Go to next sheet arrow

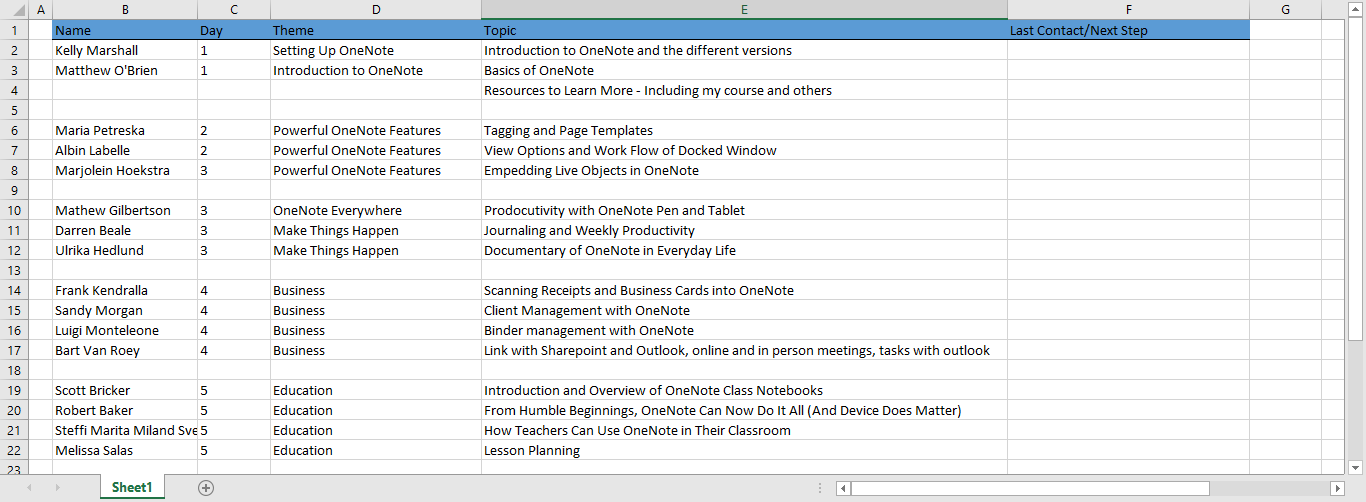(57, 488)
